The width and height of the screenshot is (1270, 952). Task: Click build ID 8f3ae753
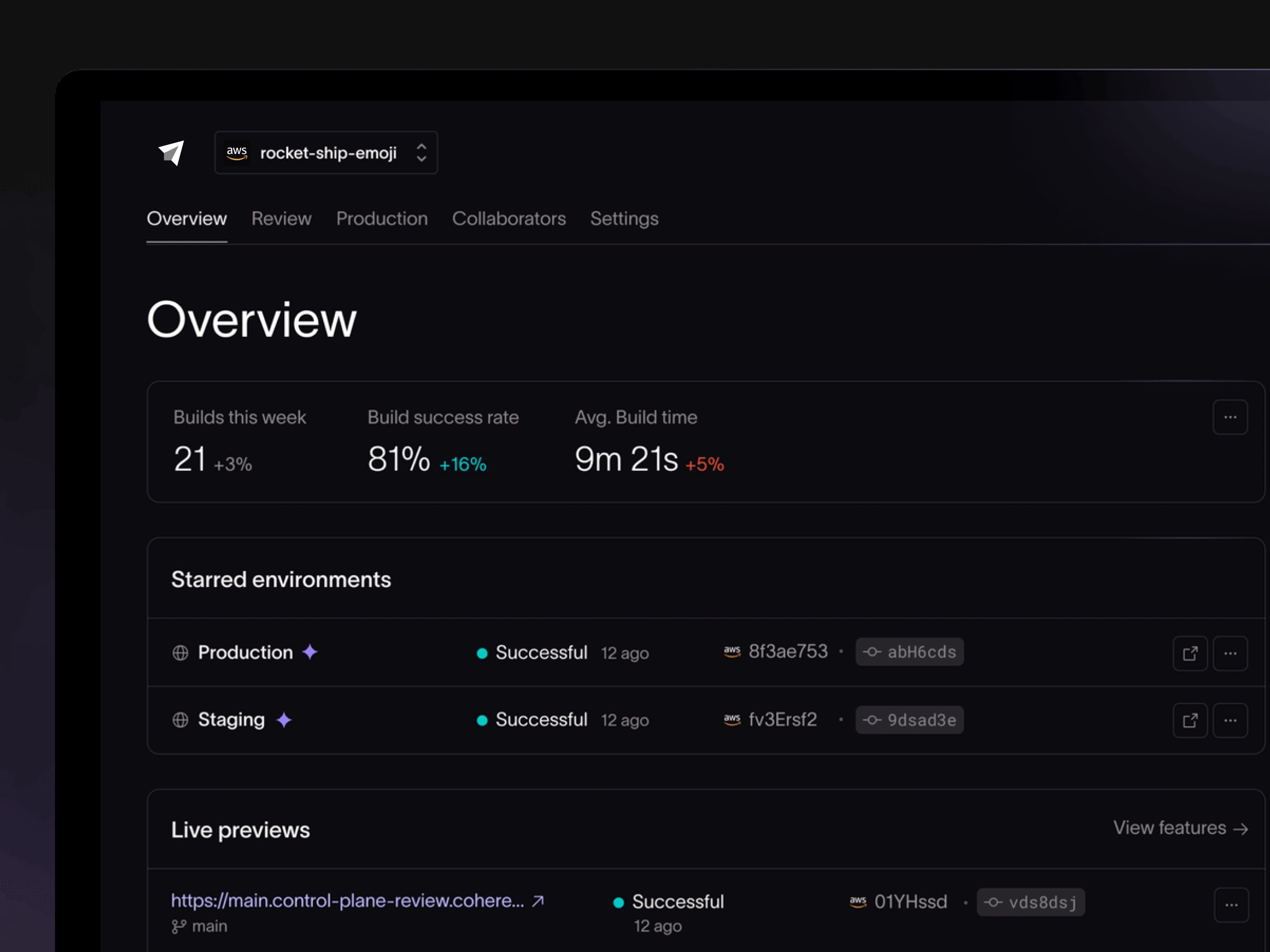[788, 651]
